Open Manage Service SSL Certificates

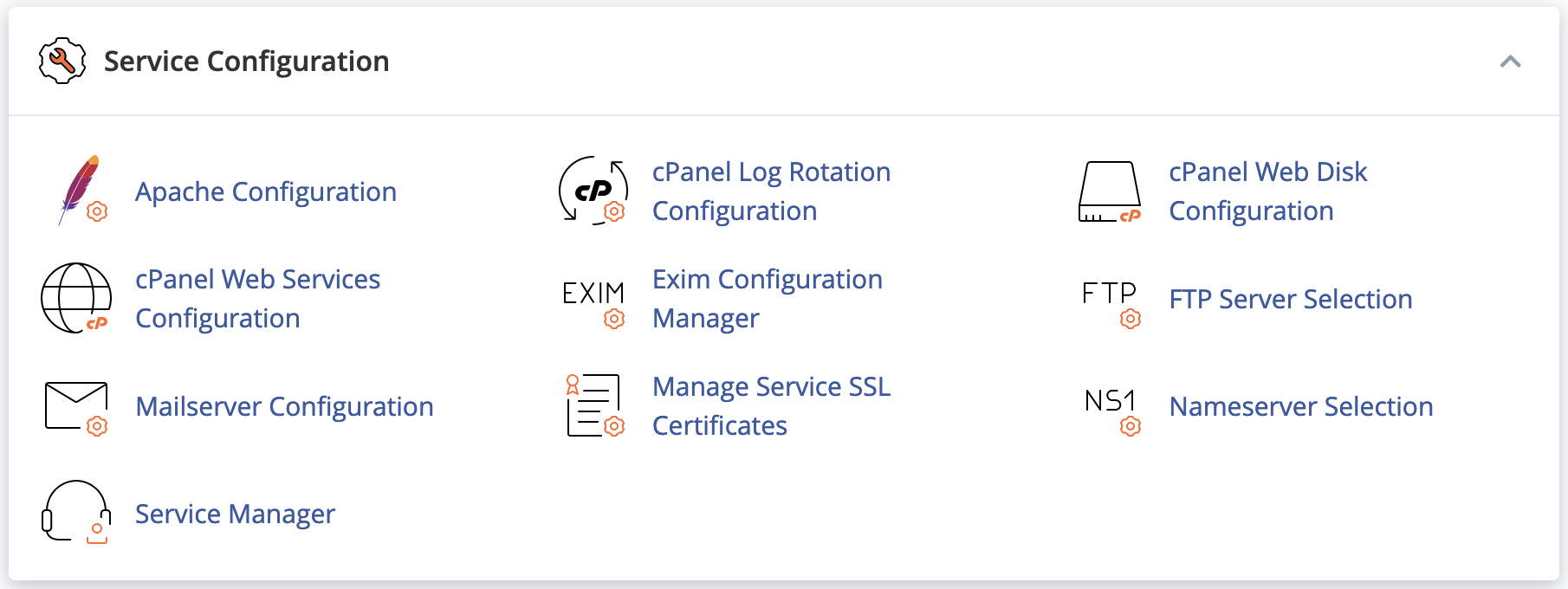[771, 406]
